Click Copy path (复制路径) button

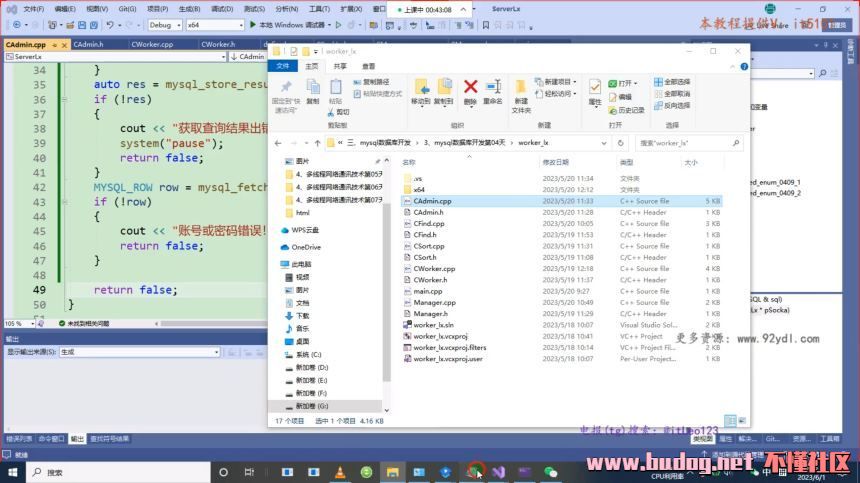[x=371, y=82]
